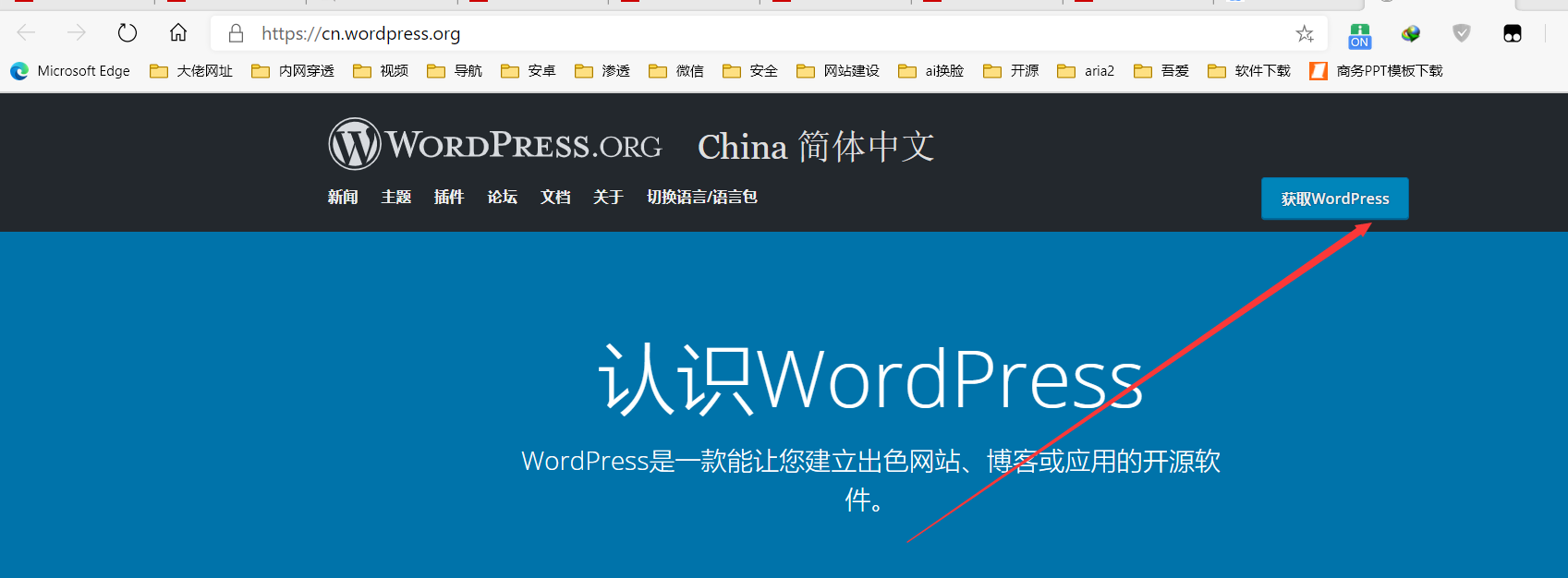
Task: Open the gray shield extension icon
Action: point(1462,33)
